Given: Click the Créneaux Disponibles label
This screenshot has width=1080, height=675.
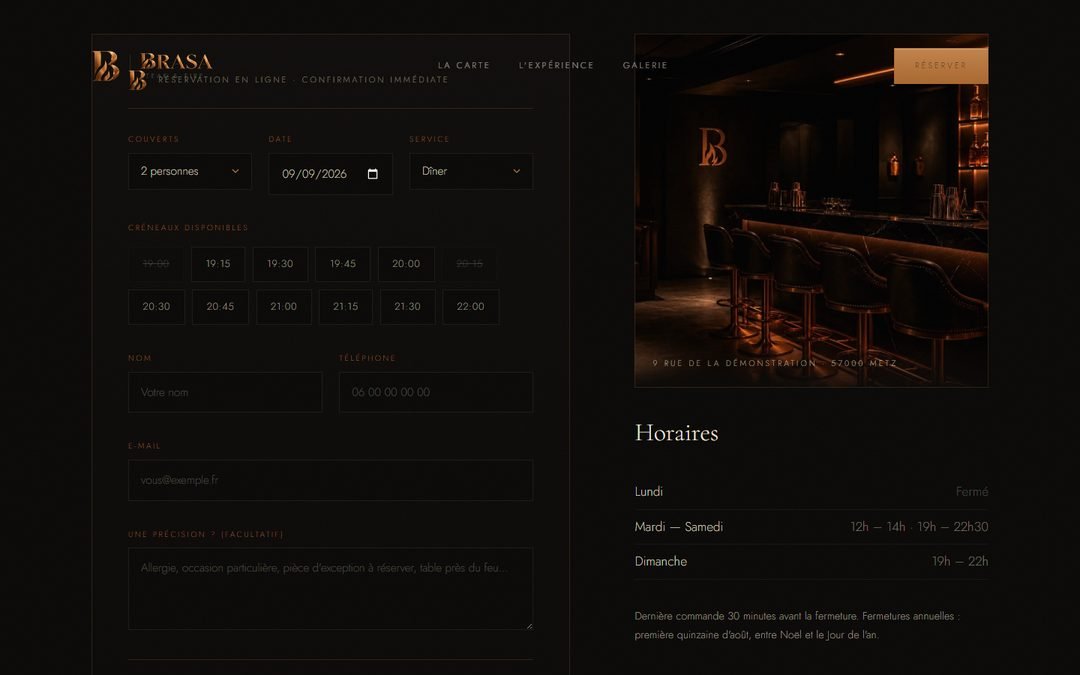Looking at the screenshot, I should coord(188,228).
